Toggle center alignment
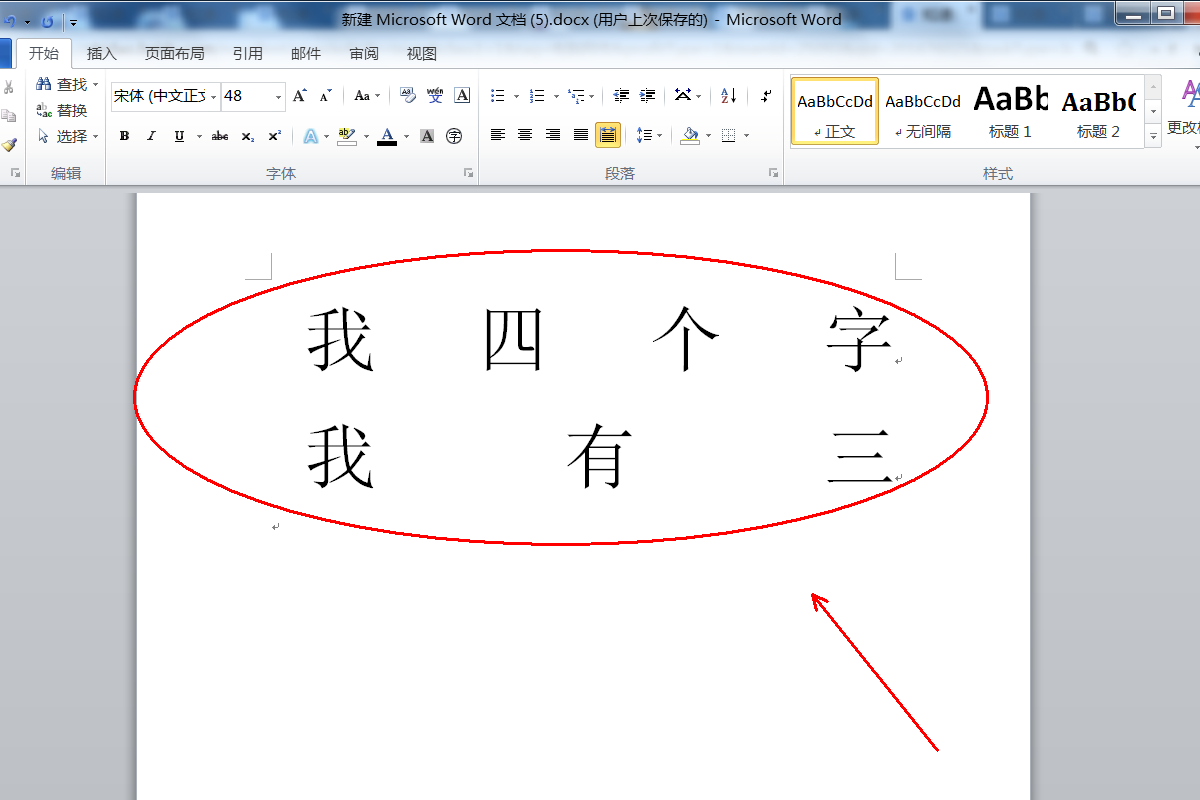Screen dimensions: 1200x800 point(525,135)
